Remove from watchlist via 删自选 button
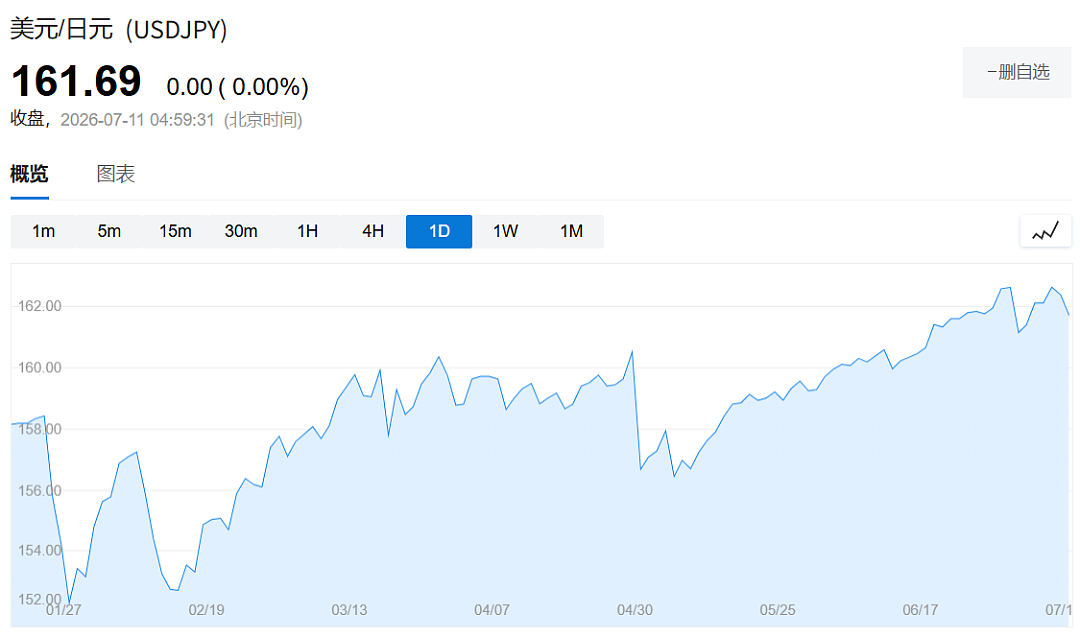 (1017, 72)
